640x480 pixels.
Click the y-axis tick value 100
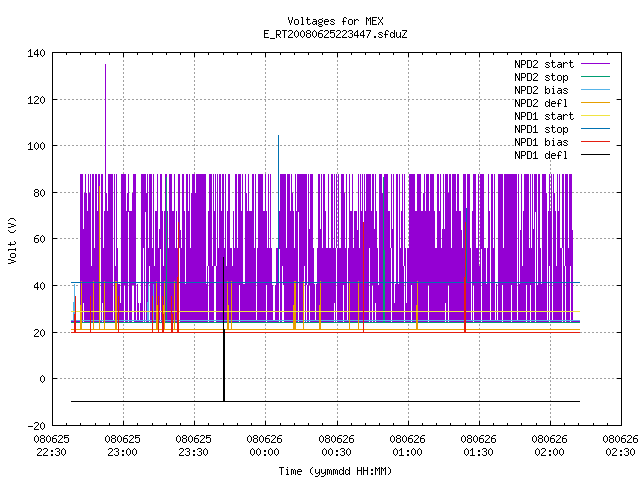click(36, 146)
